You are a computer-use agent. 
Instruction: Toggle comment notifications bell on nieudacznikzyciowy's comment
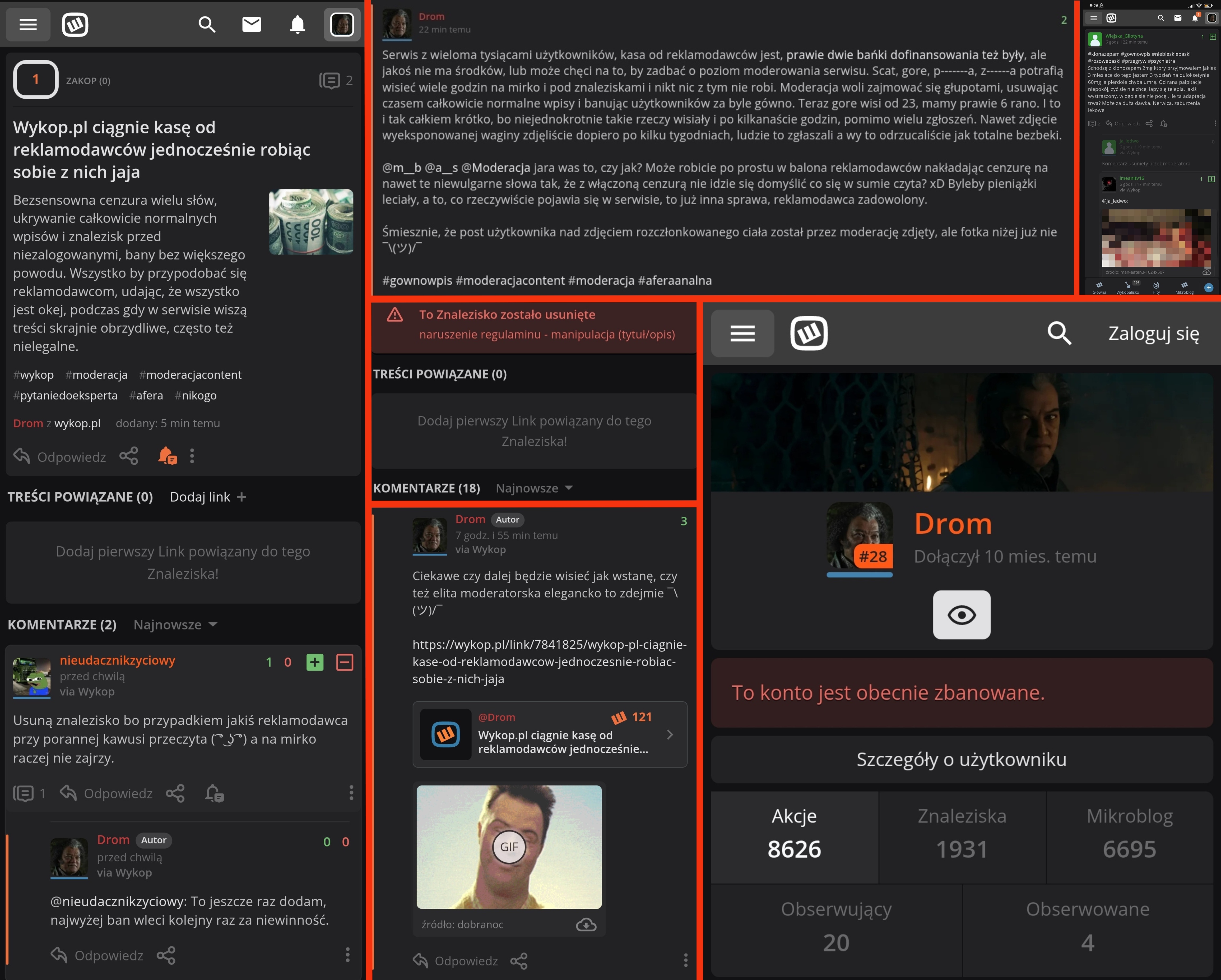(214, 793)
